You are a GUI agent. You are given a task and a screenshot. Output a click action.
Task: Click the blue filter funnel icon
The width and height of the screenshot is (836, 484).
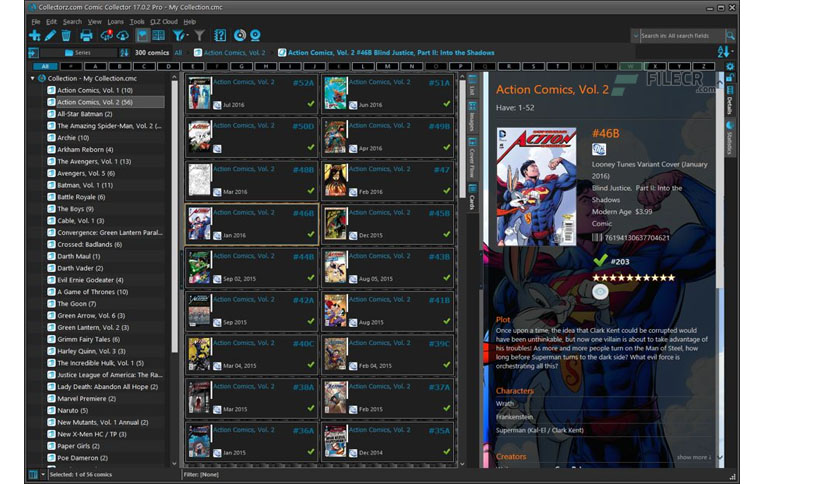pyautogui.click(x=178, y=36)
